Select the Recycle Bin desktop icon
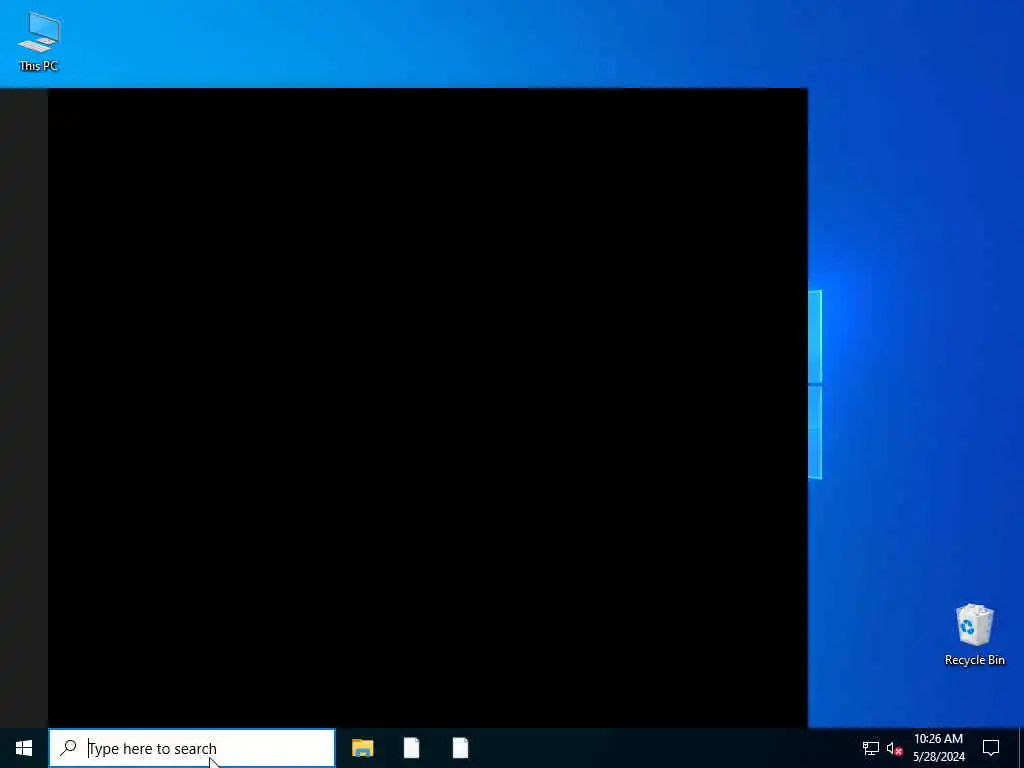 tap(974, 635)
